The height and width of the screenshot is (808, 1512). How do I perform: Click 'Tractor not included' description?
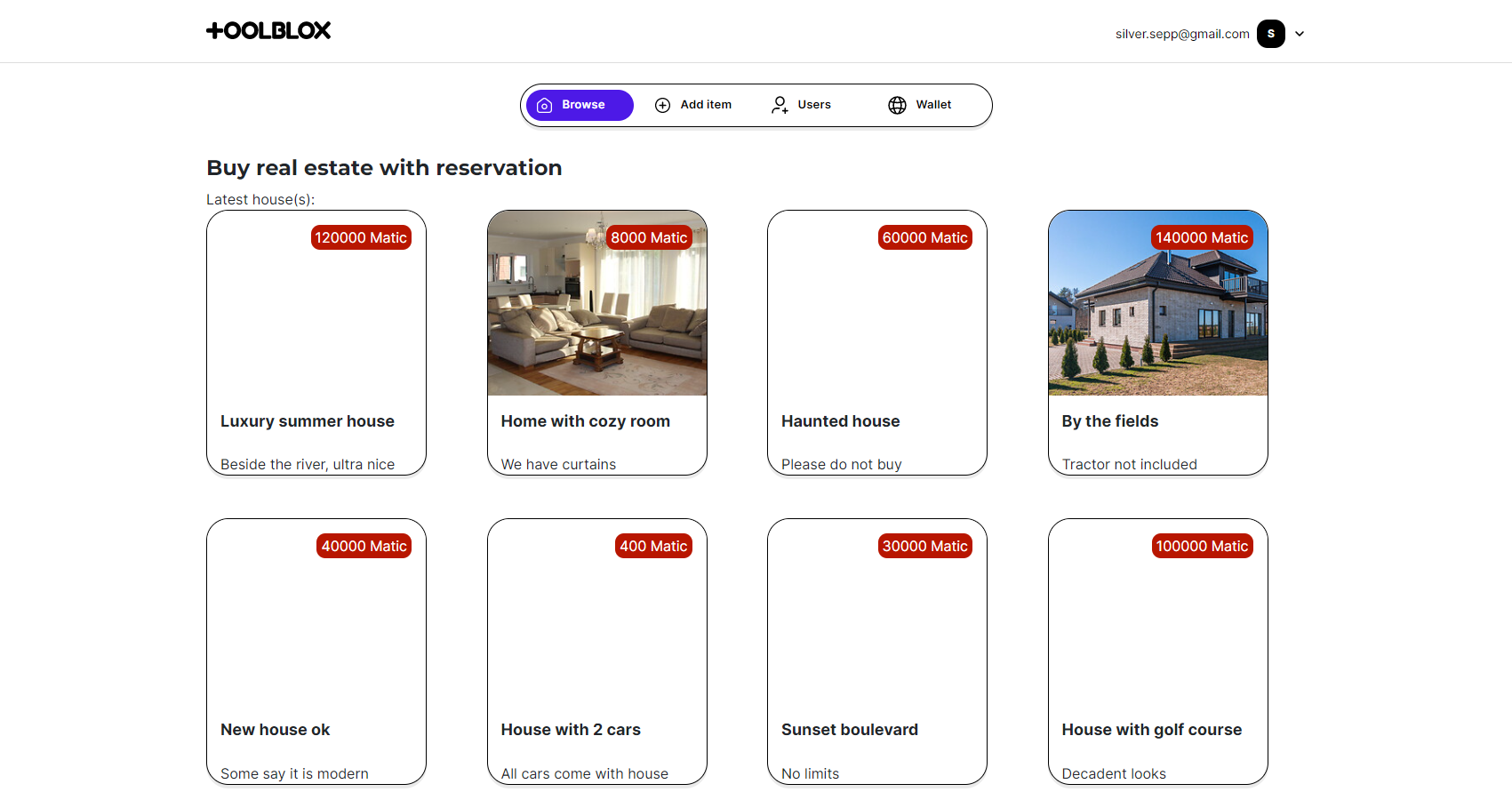coord(1130,464)
